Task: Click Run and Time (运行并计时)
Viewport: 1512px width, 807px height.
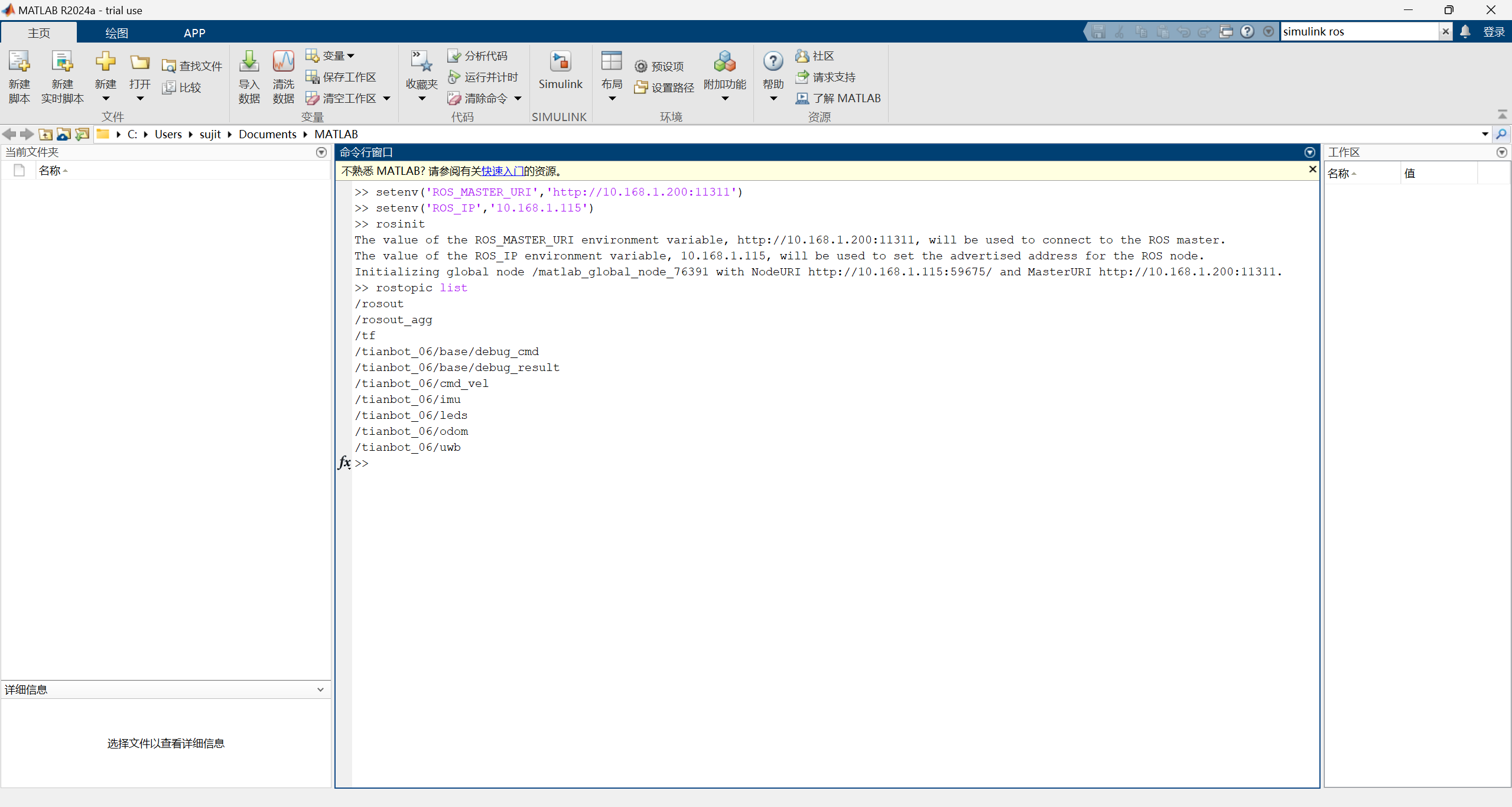Action: pyautogui.click(x=483, y=77)
